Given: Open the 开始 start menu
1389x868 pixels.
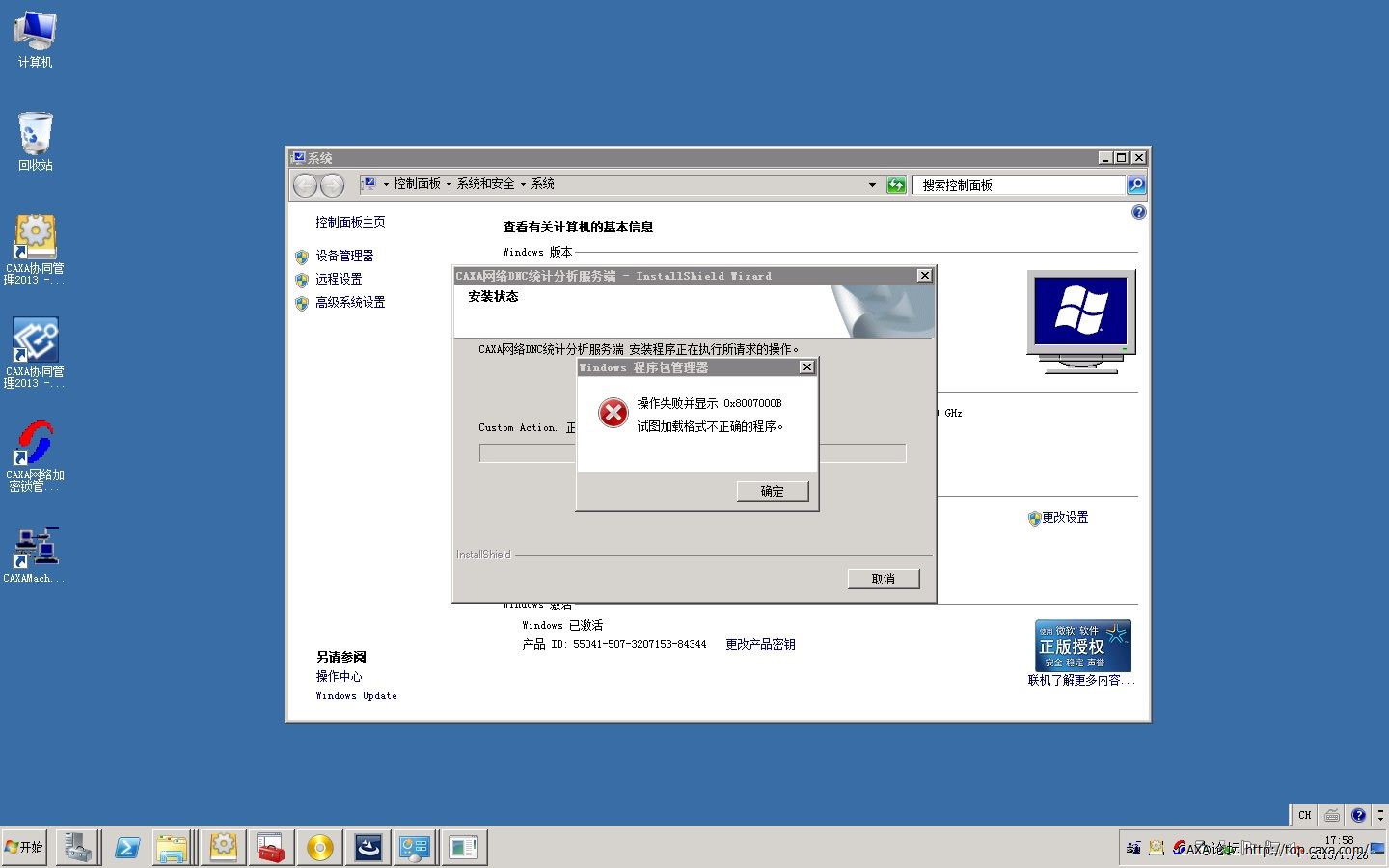Looking at the screenshot, I should pos(24,847).
